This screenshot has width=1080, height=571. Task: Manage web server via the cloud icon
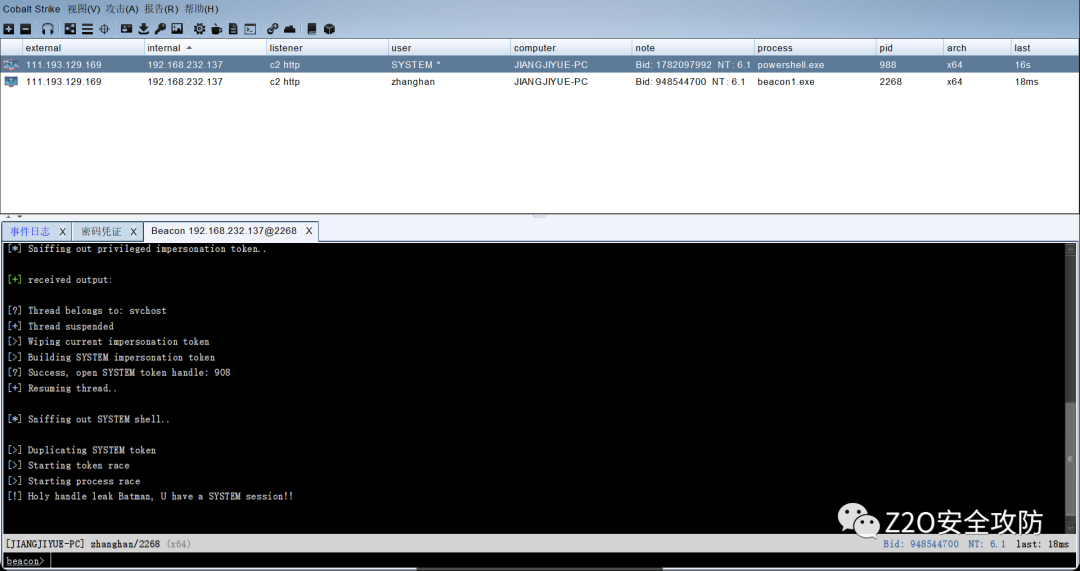(290, 29)
